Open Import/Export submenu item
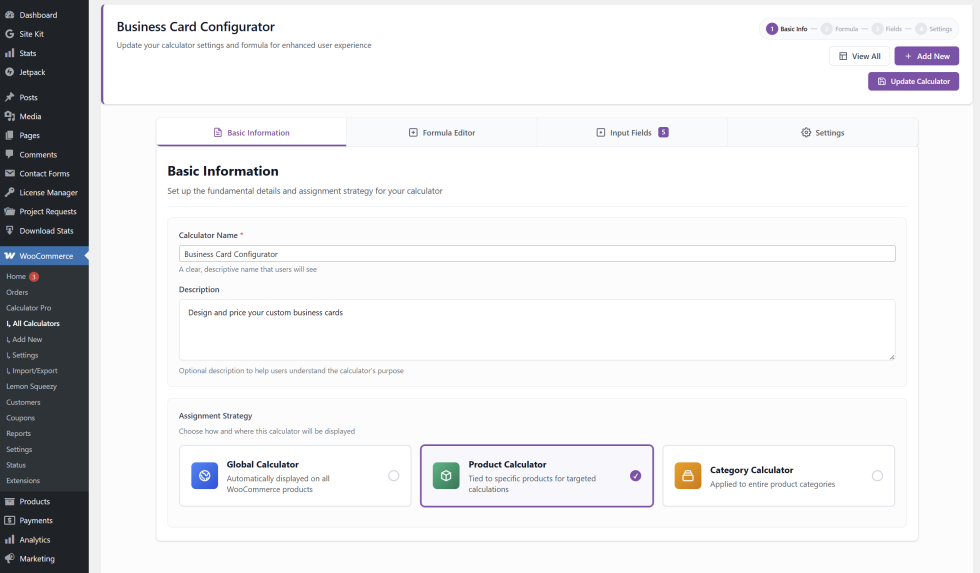The height and width of the screenshot is (573, 980). point(32,371)
